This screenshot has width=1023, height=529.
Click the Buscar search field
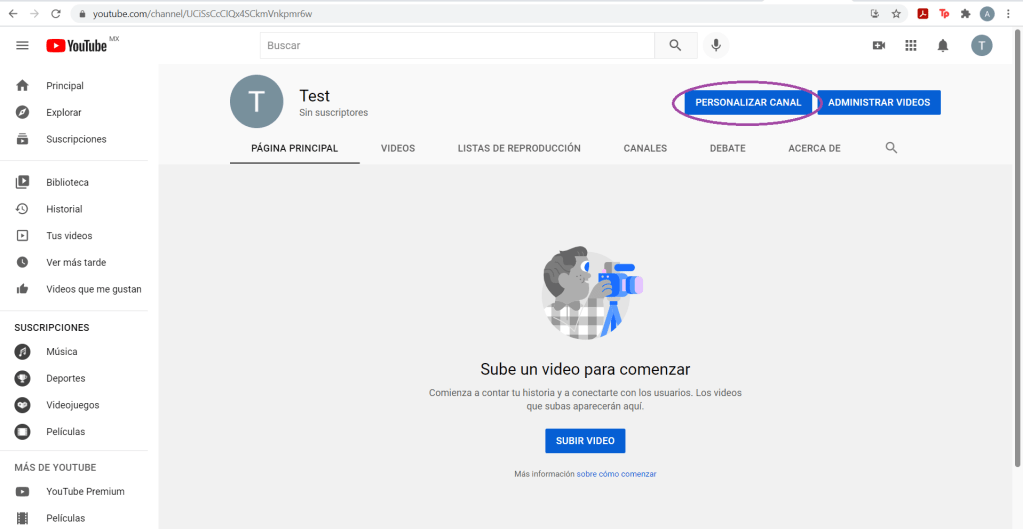(457, 46)
